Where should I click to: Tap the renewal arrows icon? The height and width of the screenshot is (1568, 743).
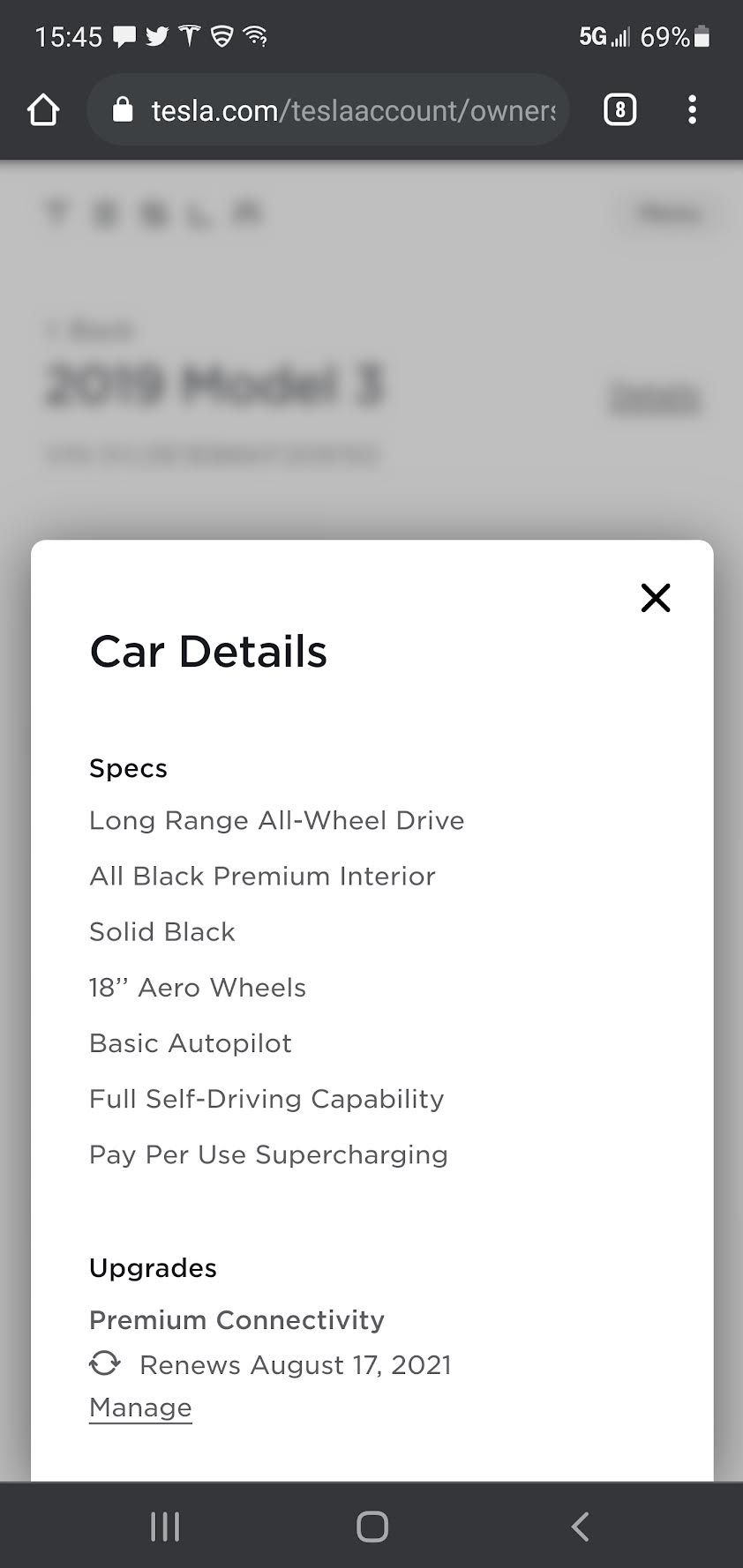(x=105, y=1363)
